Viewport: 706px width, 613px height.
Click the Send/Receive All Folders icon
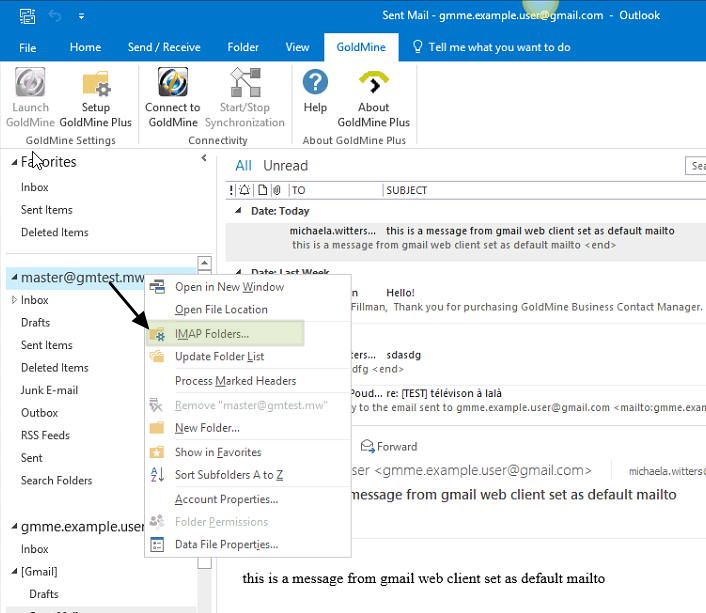27,16
